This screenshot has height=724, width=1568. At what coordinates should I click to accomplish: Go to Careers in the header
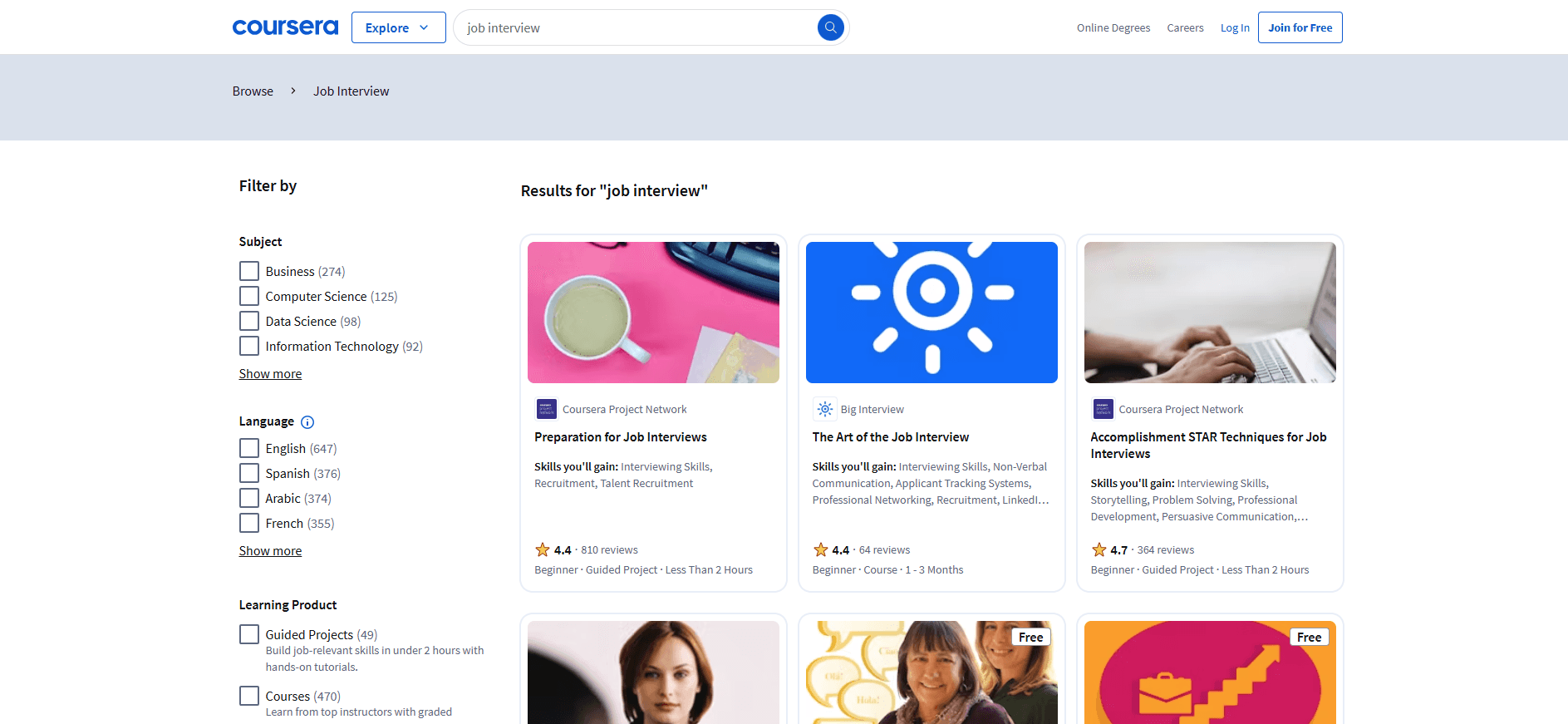(1185, 28)
